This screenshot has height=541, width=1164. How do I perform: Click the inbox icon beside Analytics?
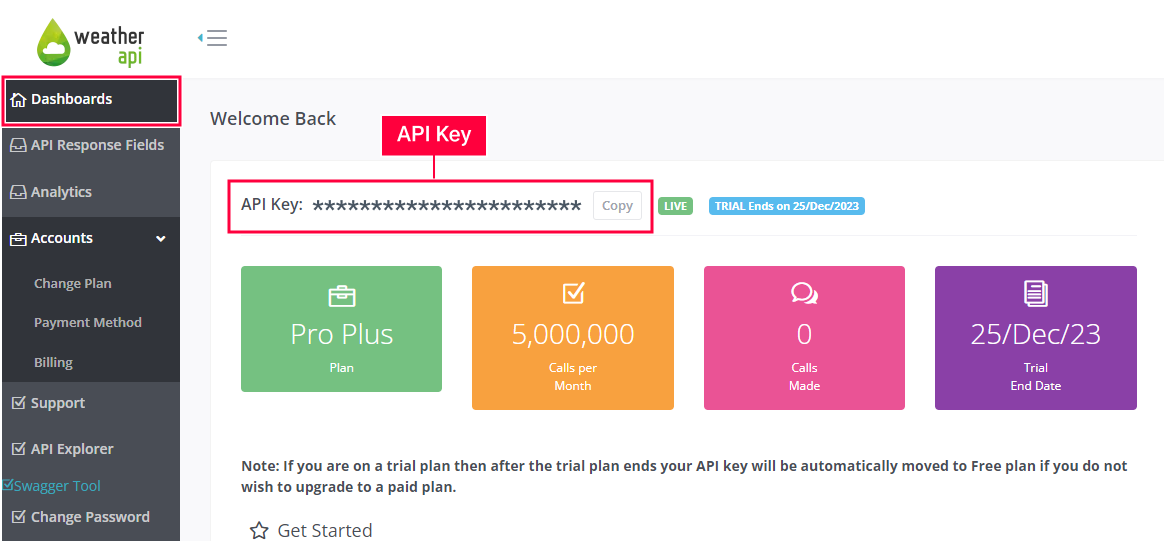click(x=19, y=192)
